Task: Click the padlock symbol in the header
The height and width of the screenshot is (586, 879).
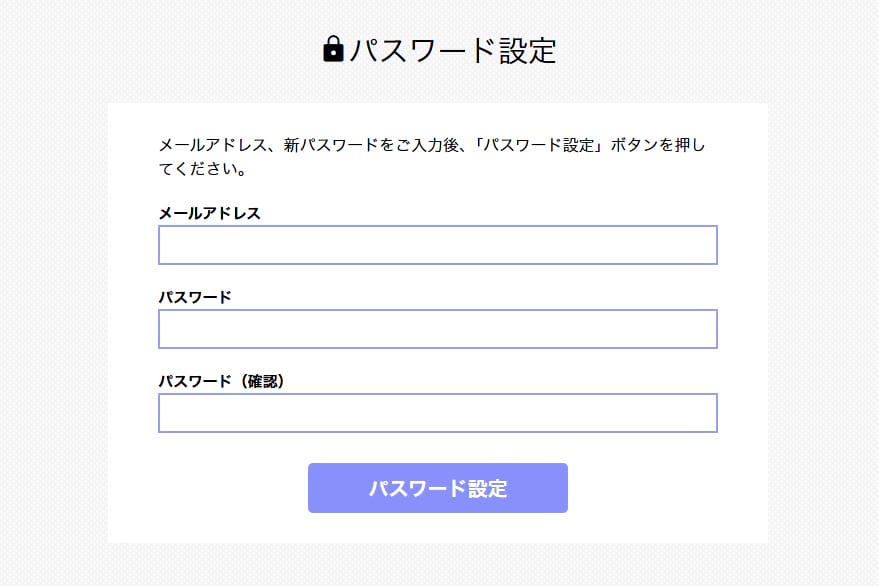Action: (333, 49)
